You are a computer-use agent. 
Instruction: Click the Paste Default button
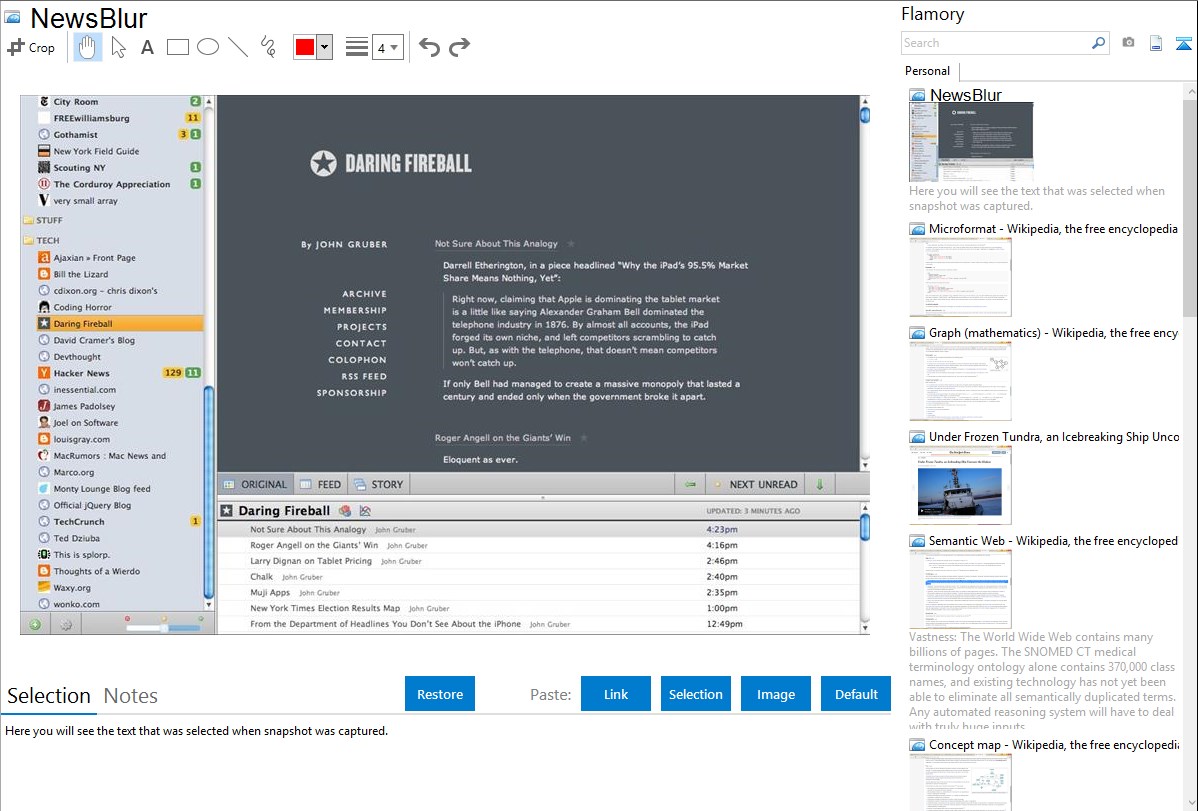(x=856, y=694)
